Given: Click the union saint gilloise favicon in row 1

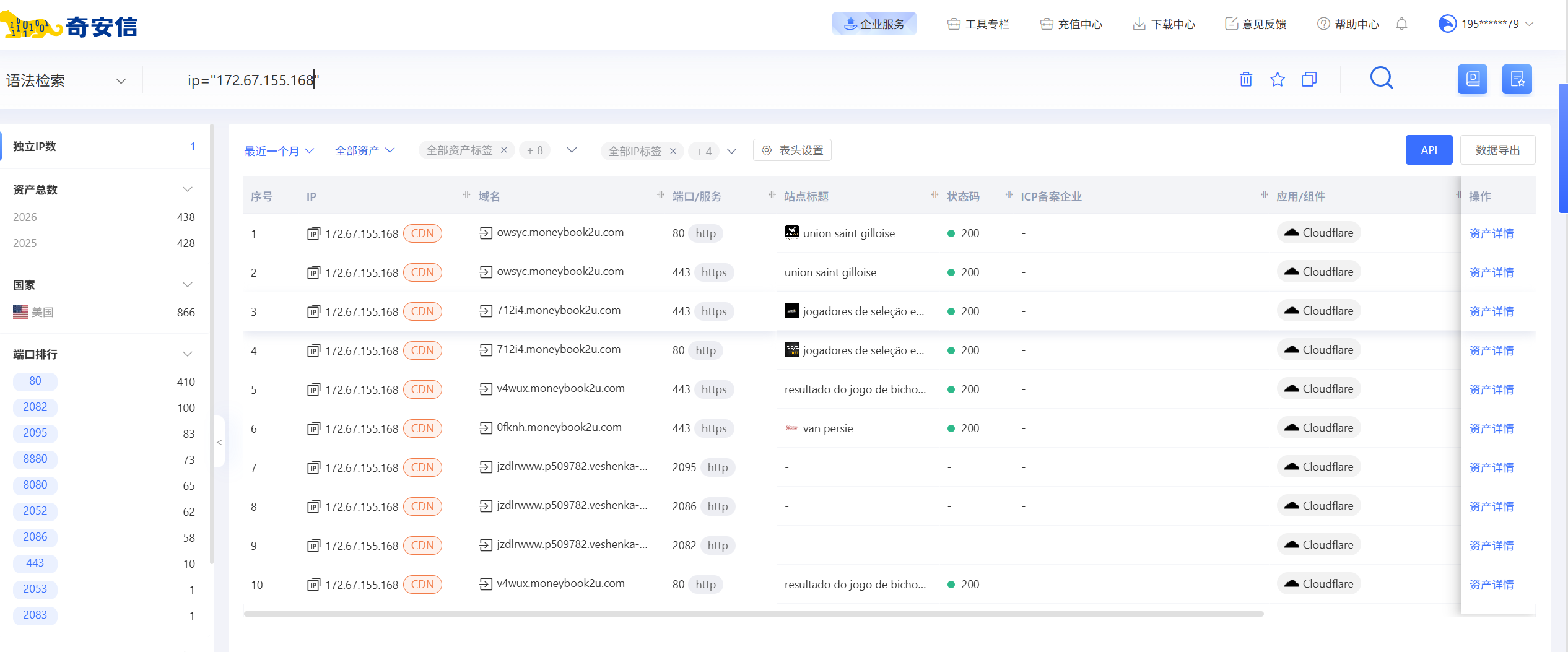Looking at the screenshot, I should pyautogui.click(x=791, y=232).
